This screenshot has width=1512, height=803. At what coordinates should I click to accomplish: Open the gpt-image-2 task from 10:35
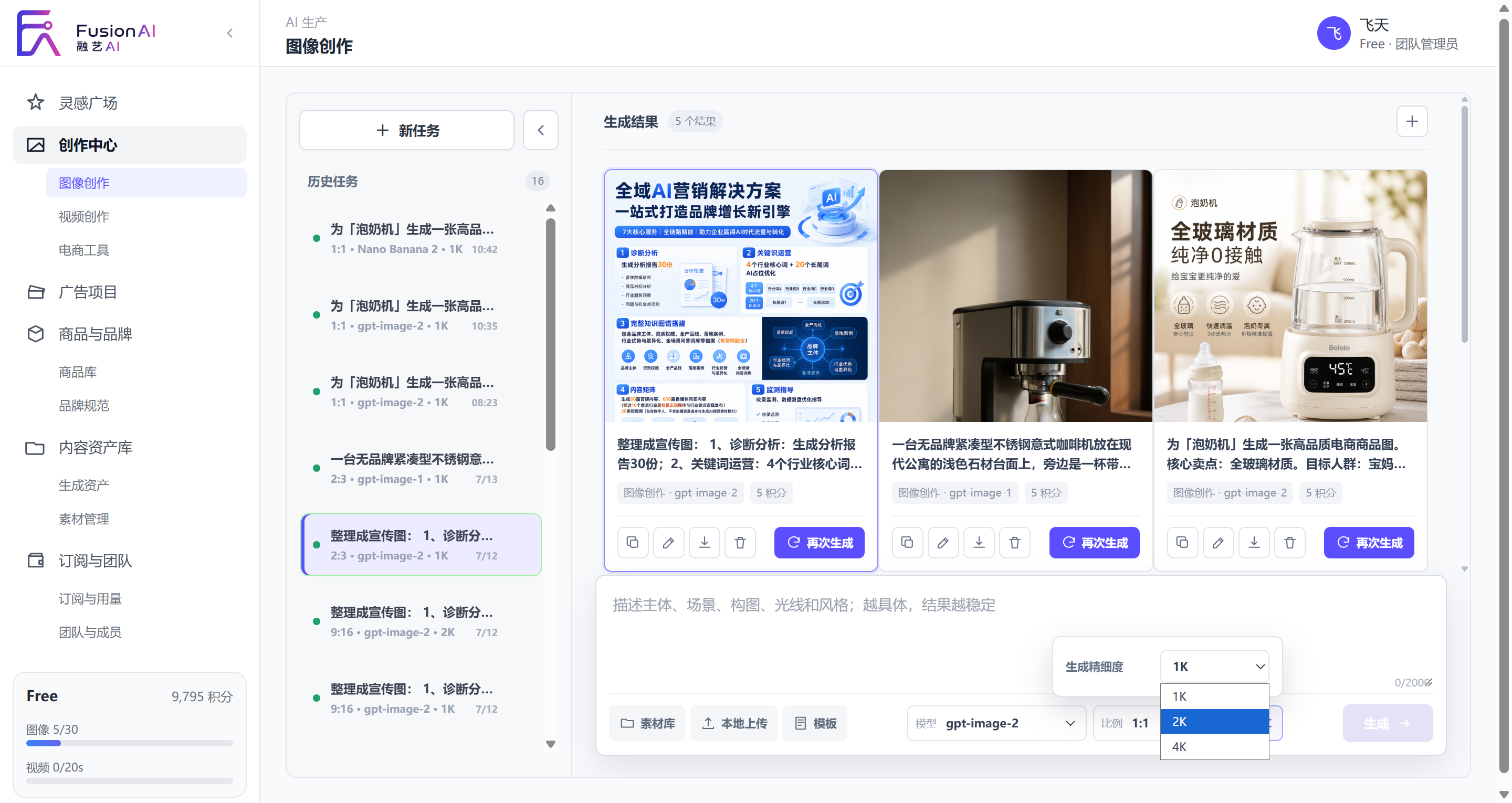click(421, 315)
